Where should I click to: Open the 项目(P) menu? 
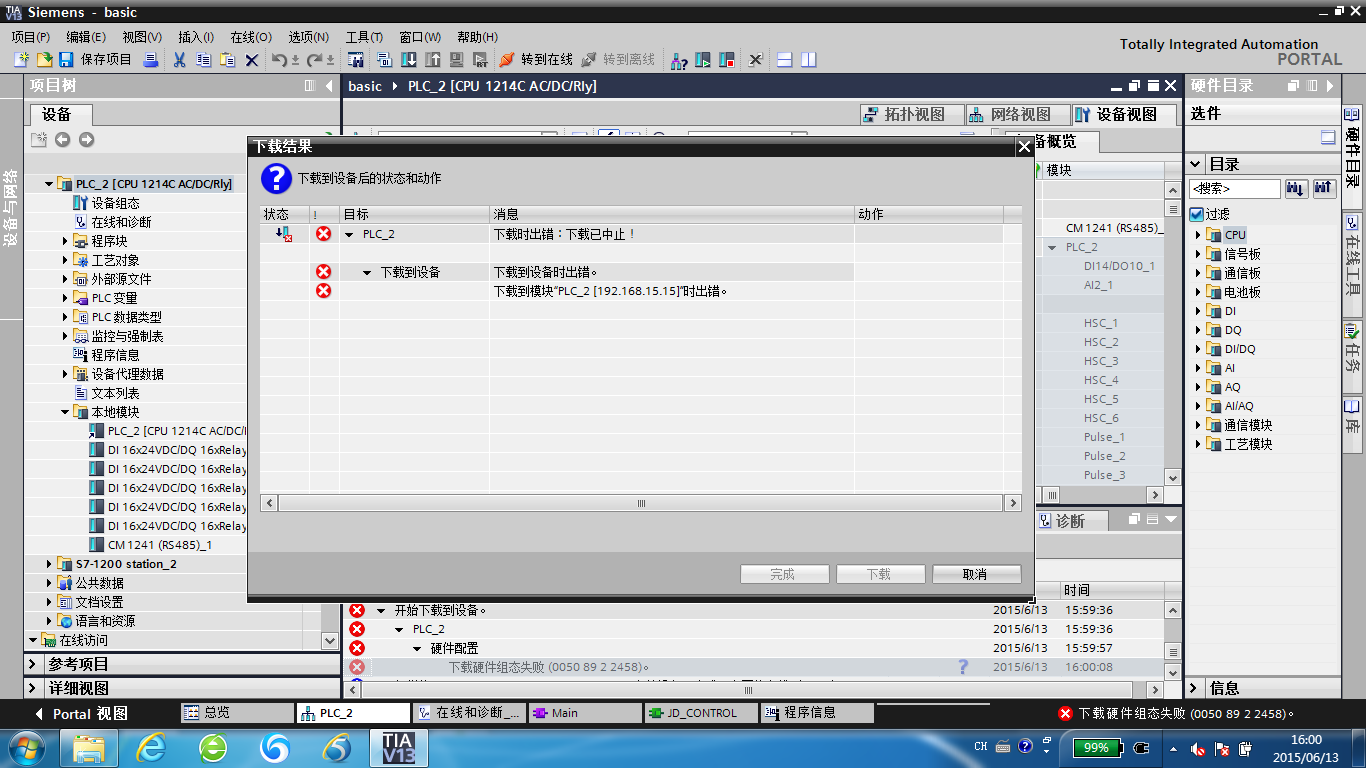coord(30,37)
